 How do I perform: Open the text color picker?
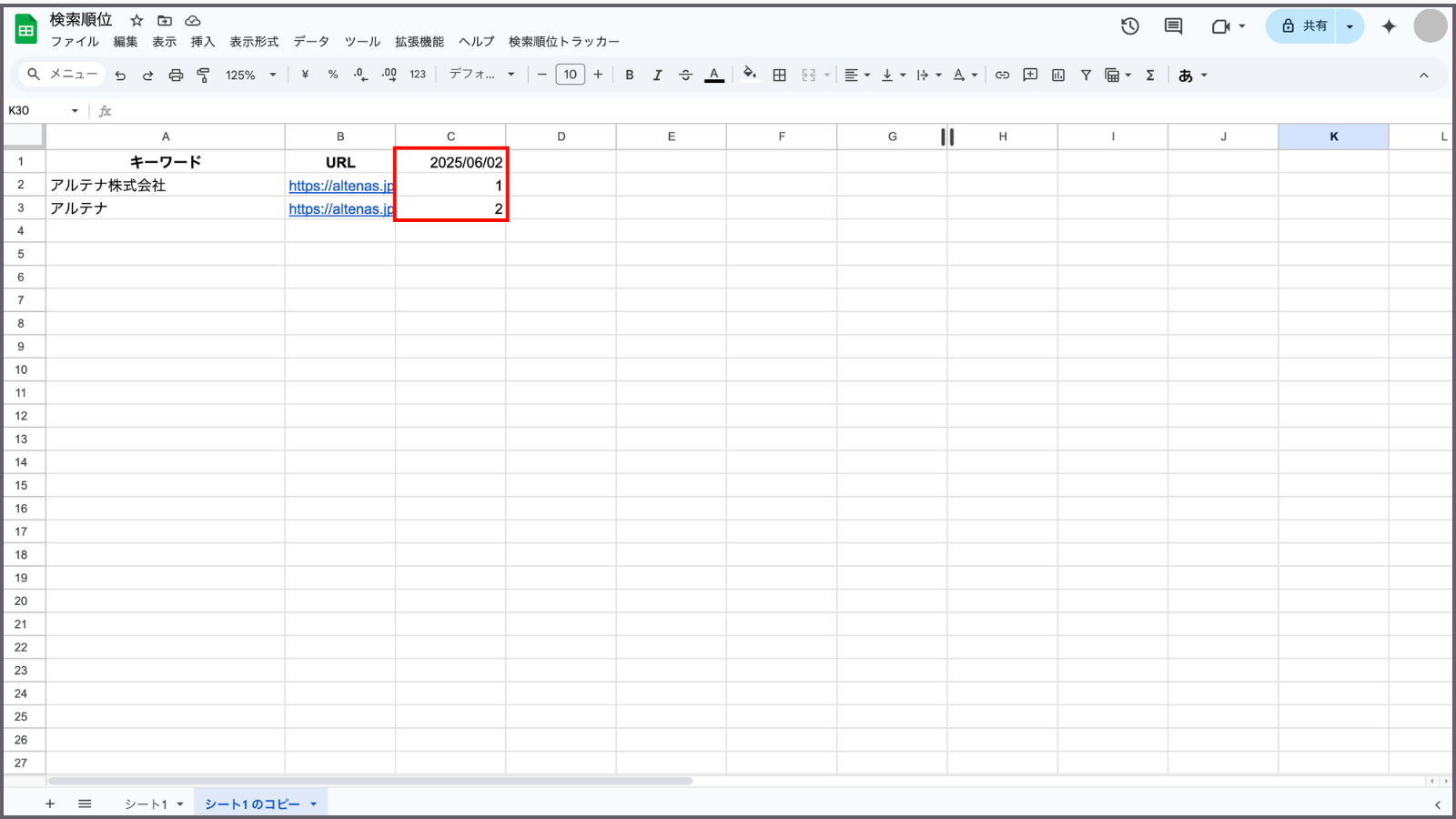pos(714,75)
